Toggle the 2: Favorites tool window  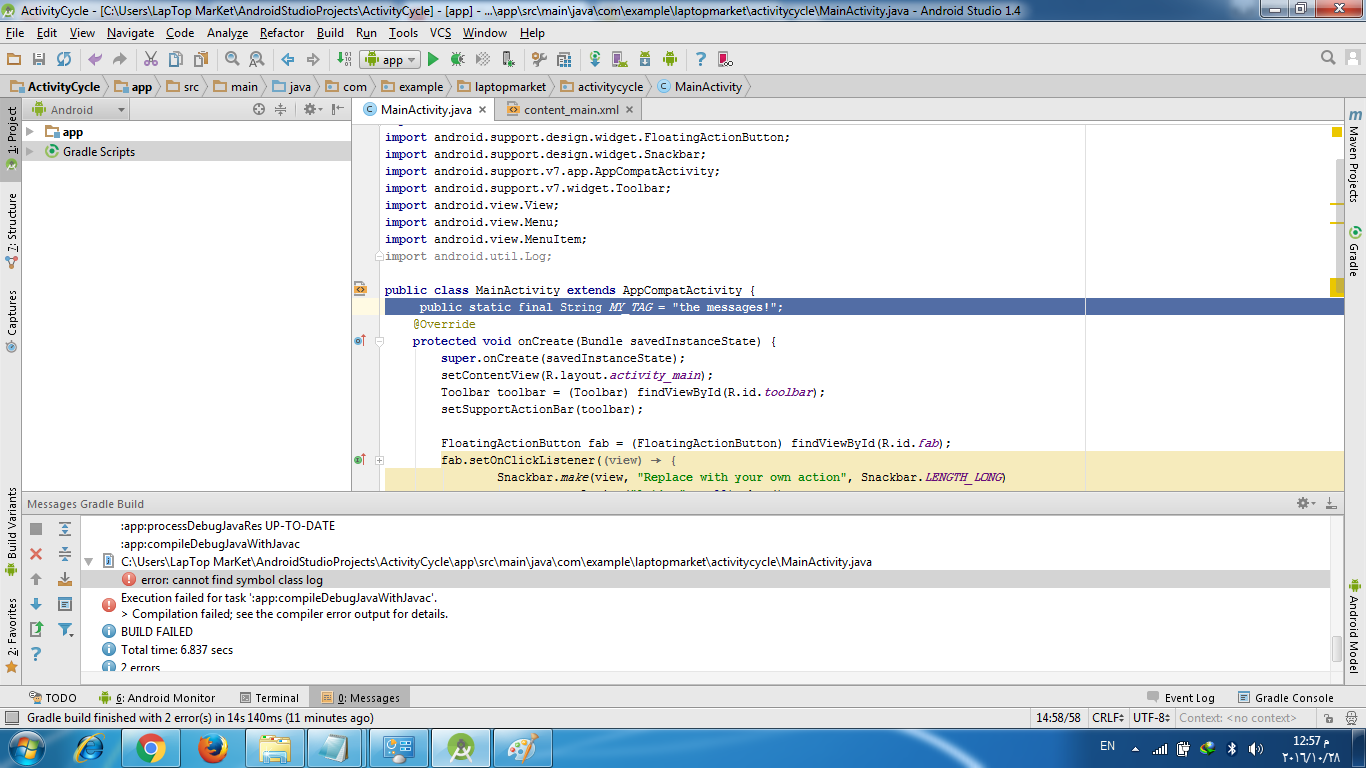[11, 634]
